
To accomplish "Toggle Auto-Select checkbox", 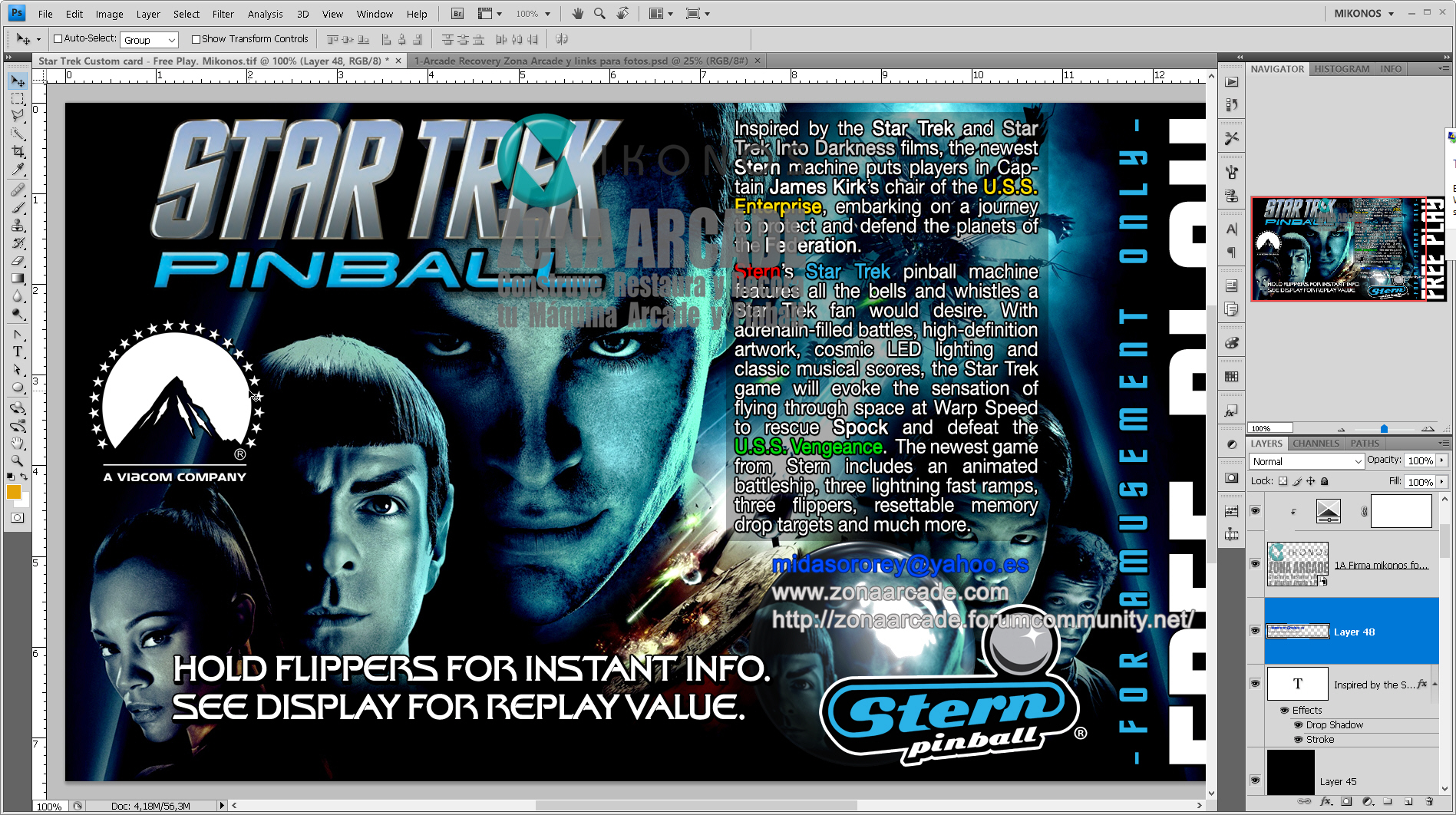I will click(59, 38).
